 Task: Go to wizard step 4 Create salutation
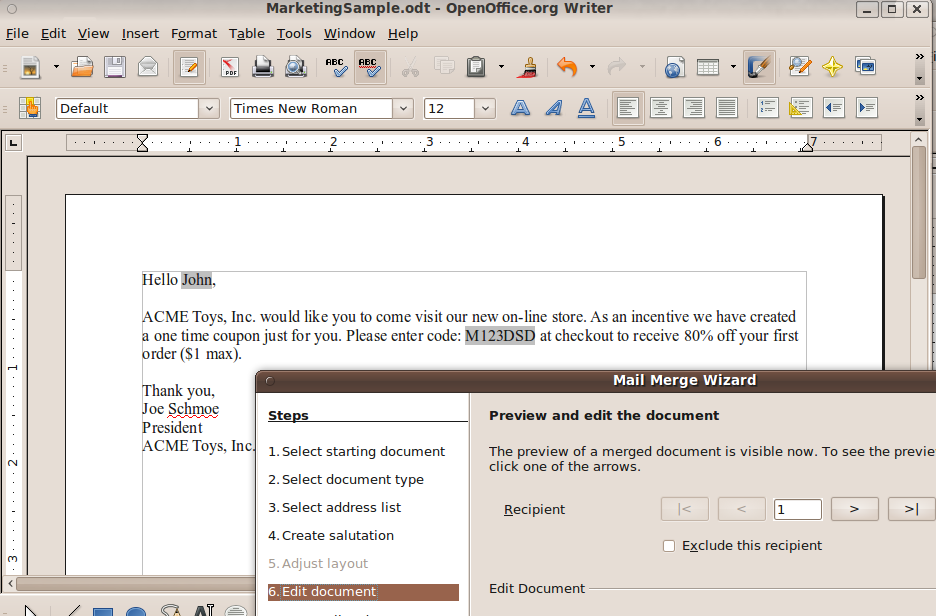pos(331,535)
